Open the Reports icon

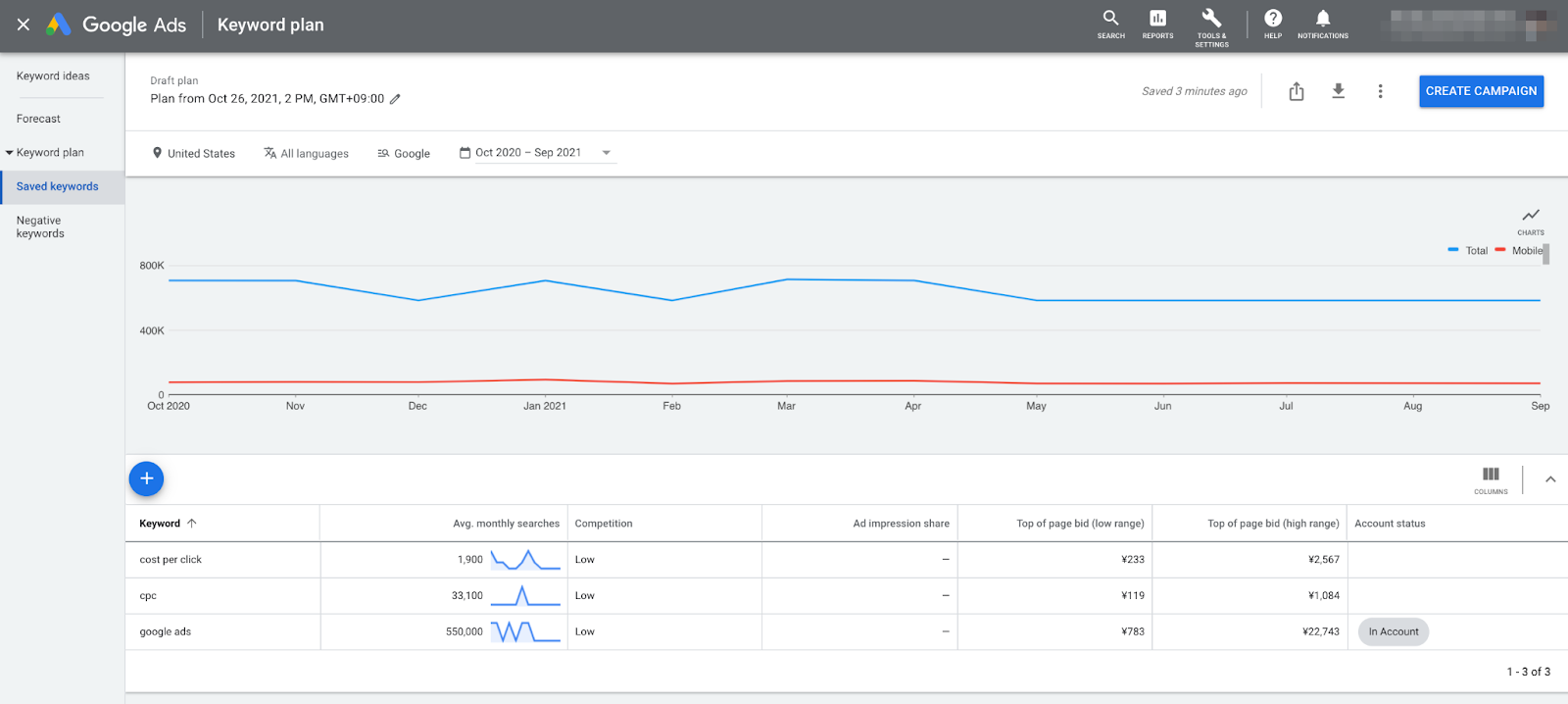(x=1157, y=25)
